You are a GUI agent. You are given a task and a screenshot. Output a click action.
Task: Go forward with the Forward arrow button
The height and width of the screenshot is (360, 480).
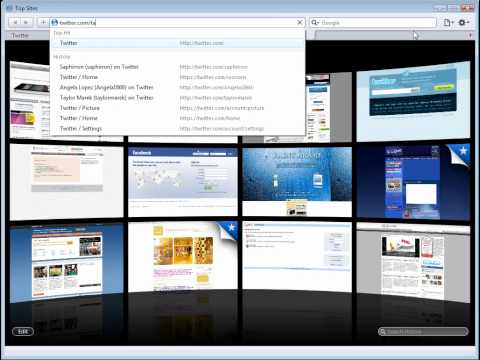click(26, 22)
